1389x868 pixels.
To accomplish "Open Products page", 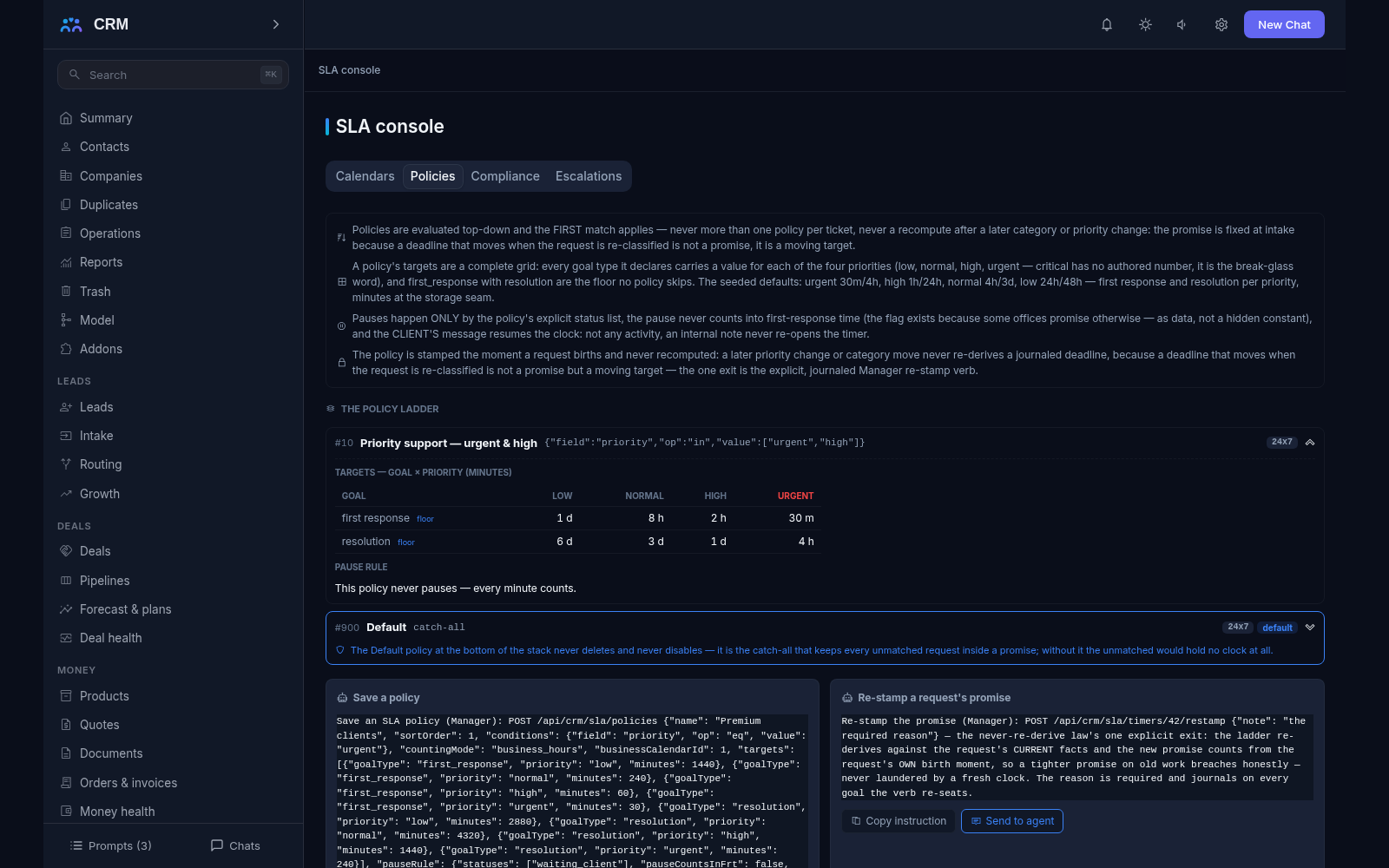I will (173, 696).
